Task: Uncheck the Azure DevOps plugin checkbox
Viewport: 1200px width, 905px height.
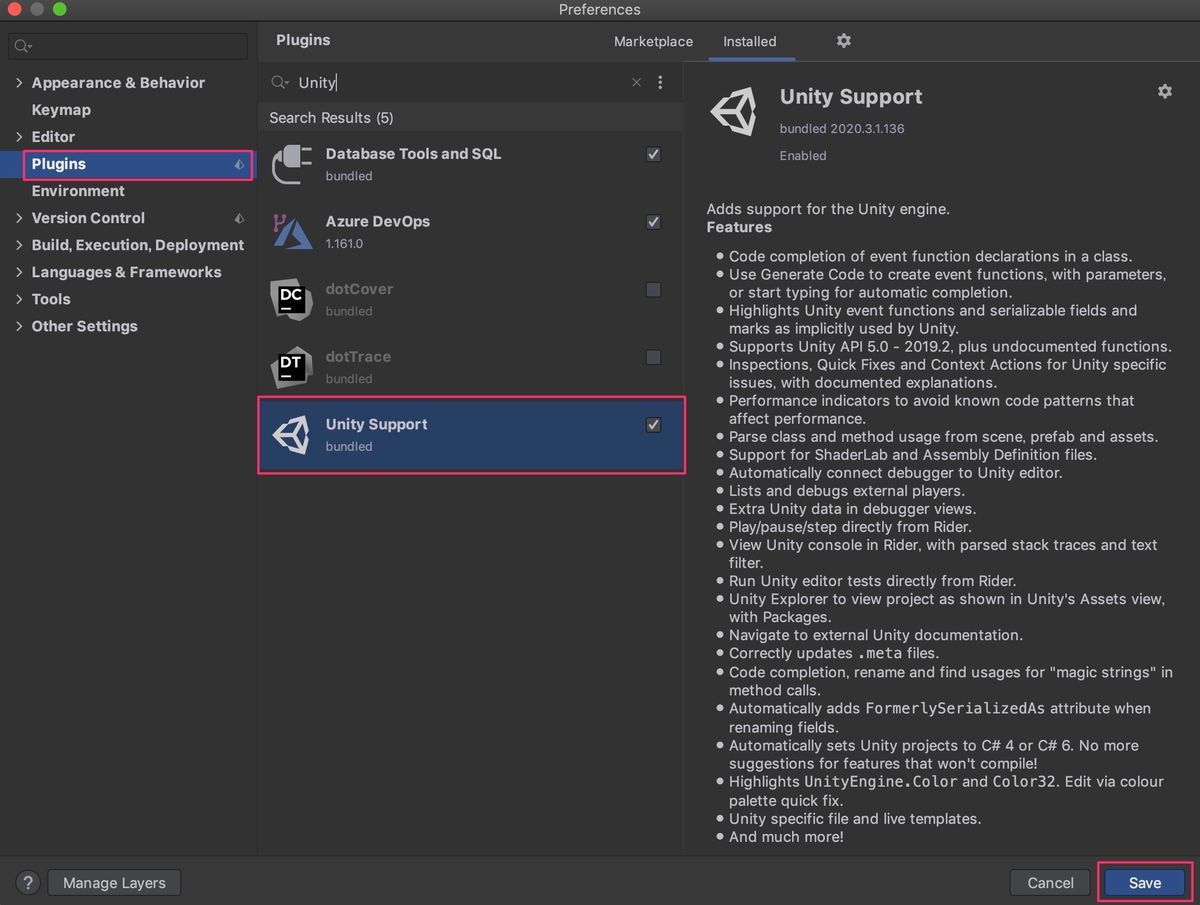Action: [x=653, y=222]
